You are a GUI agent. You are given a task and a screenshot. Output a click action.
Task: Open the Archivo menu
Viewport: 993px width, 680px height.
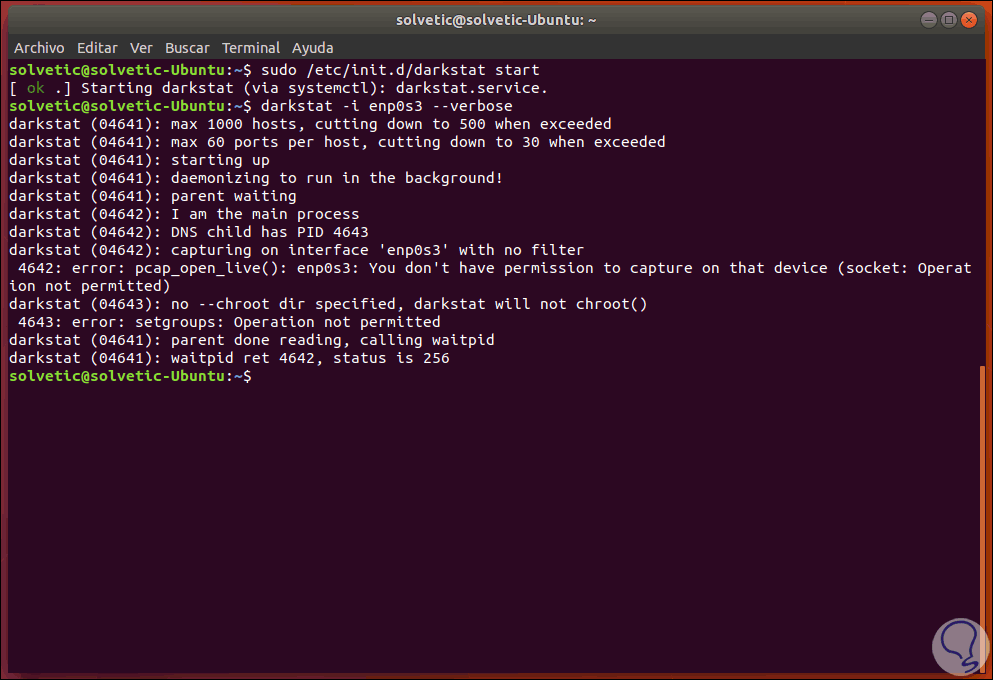pyautogui.click(x=39, y=47)
